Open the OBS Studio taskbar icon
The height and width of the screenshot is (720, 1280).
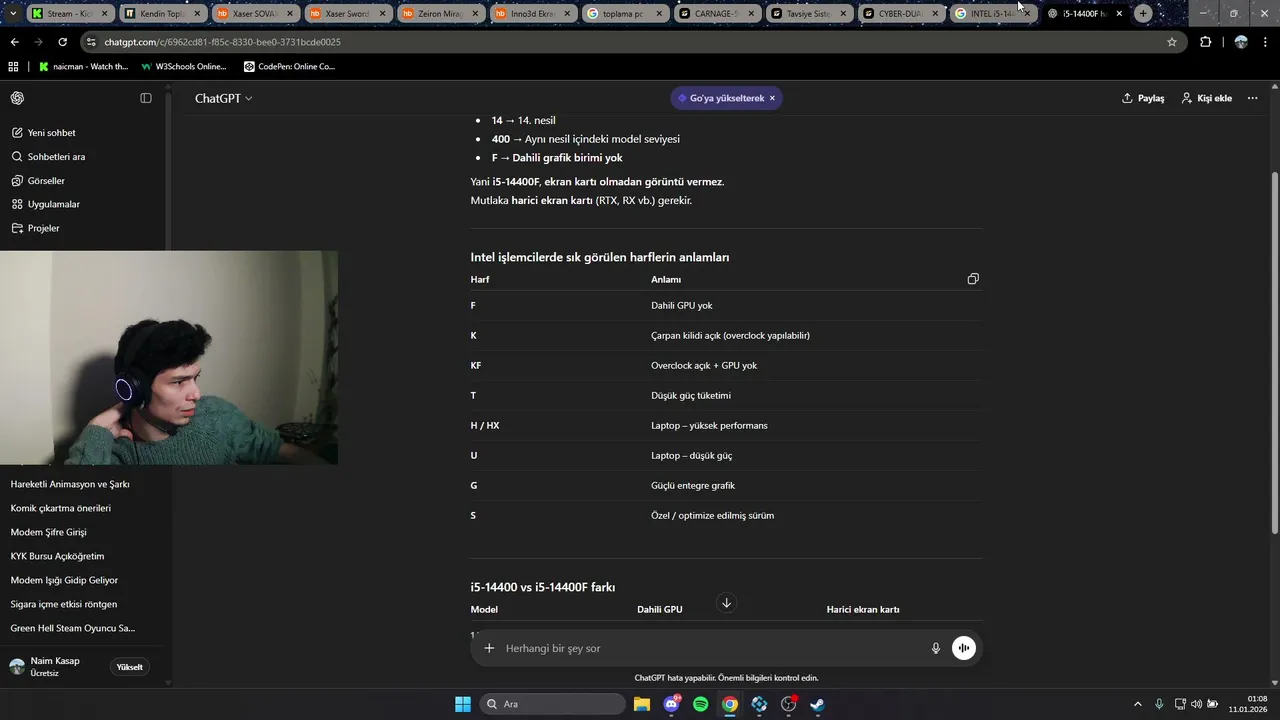click(788, 704)
